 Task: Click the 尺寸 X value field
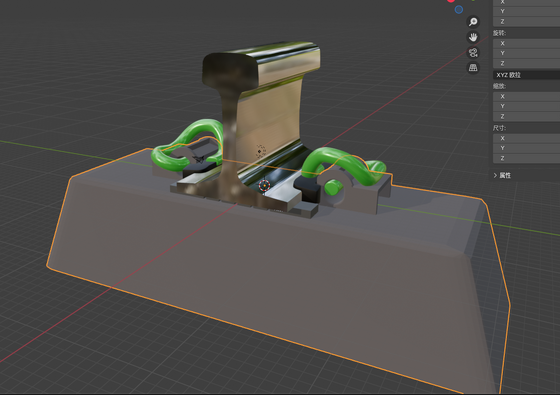(526, 138)
